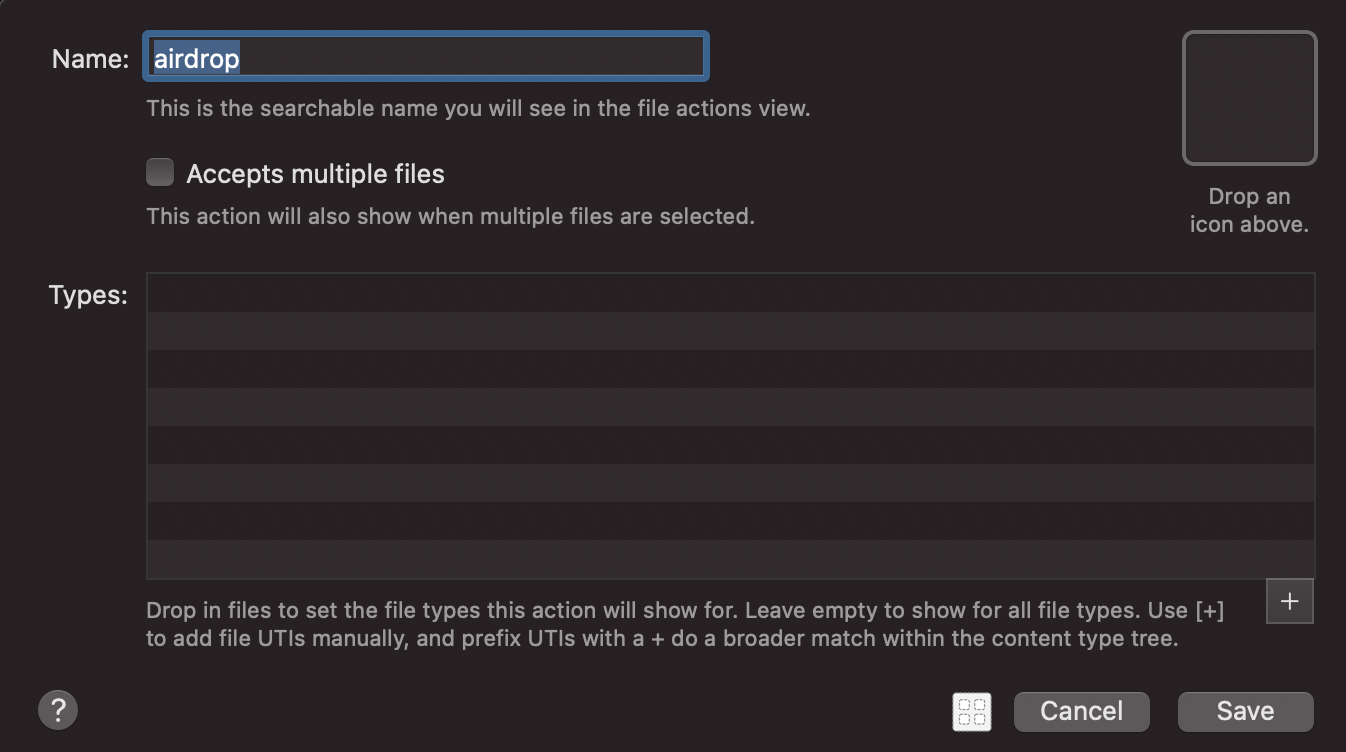Enable Accepts multiple files checkbox
1346x752 pixels.
[x=160, y=173]
